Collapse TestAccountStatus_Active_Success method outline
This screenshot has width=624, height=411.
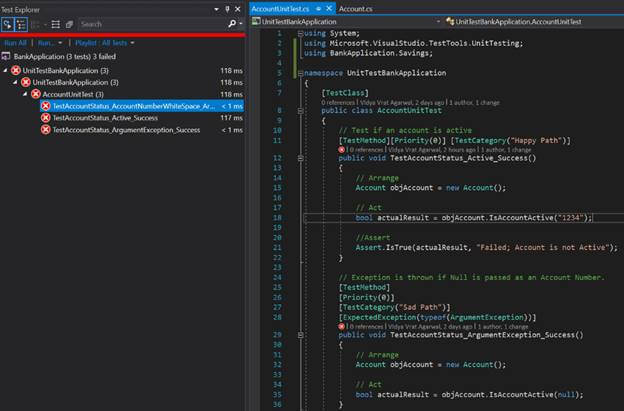(300, 158)
